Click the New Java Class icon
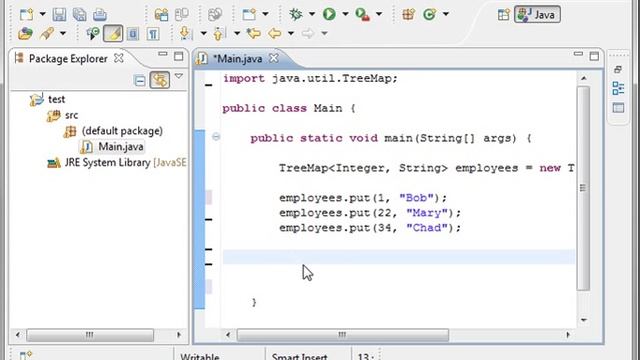 [429, 14]
